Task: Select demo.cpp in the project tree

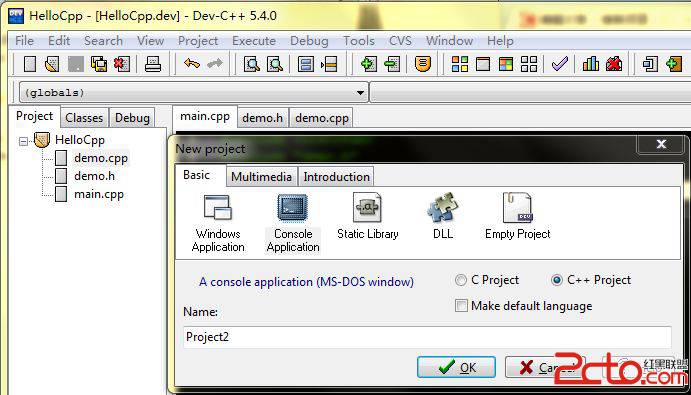Action: coord(101,158)
